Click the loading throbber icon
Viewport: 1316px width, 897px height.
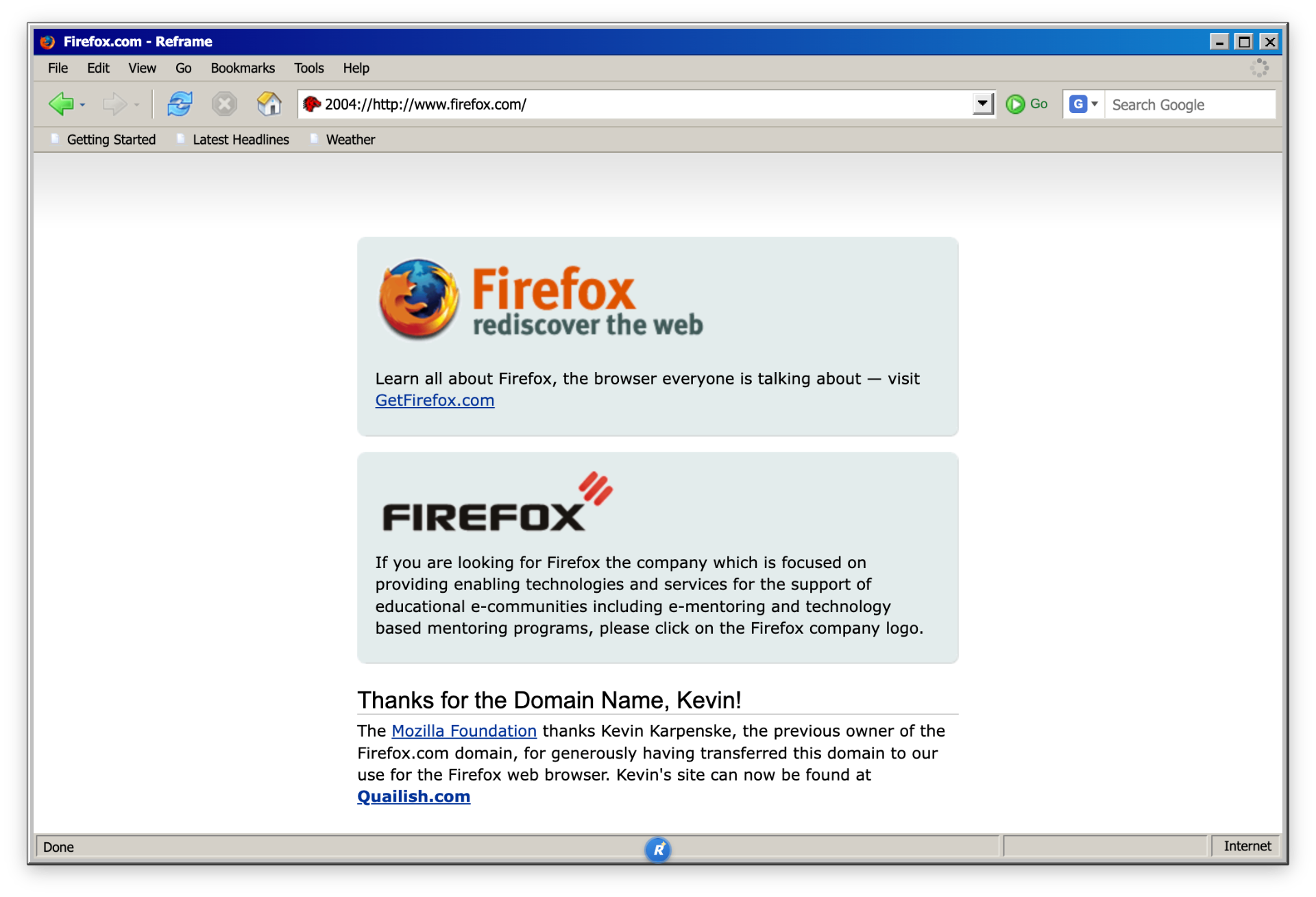(1259, 68)
